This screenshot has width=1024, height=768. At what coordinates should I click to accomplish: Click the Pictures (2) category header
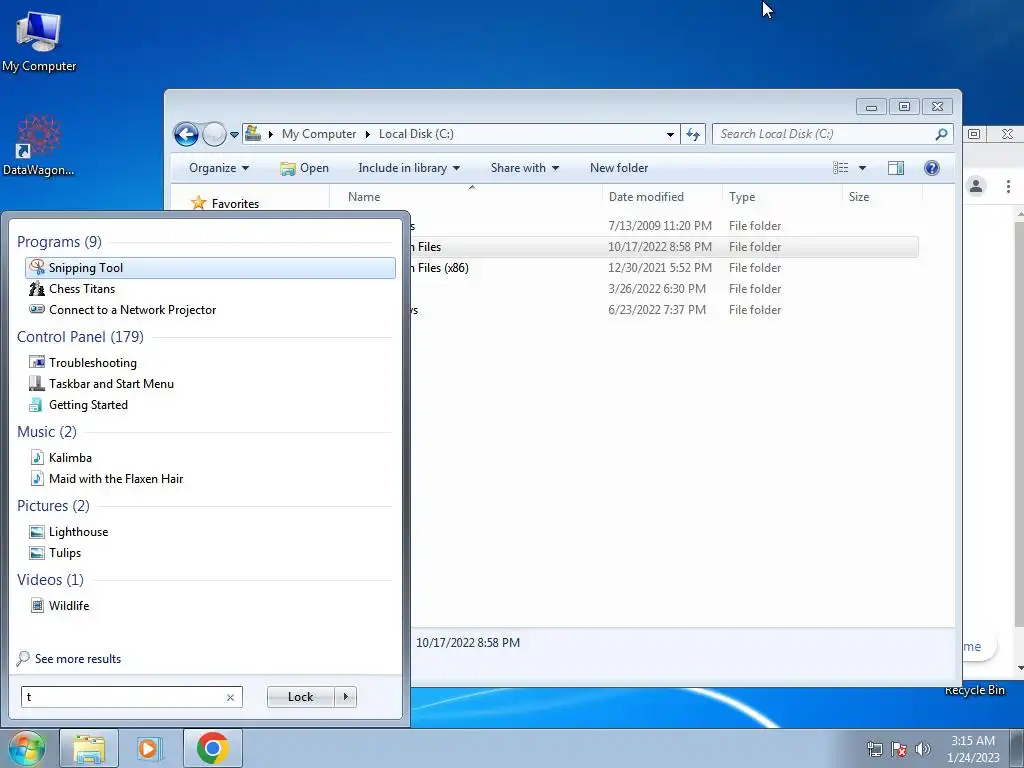(54, 505)
